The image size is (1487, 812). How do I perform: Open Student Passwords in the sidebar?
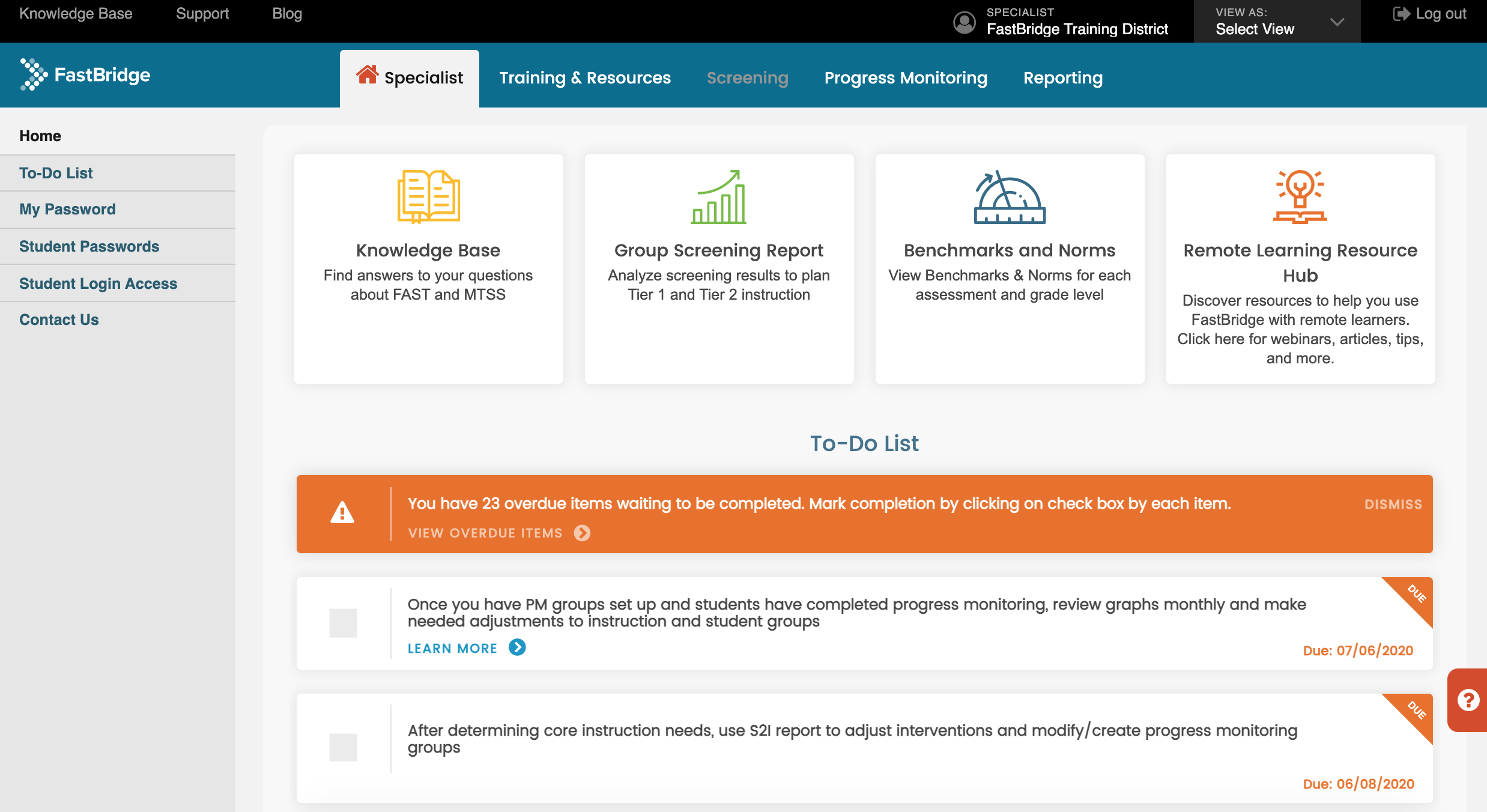118,246
